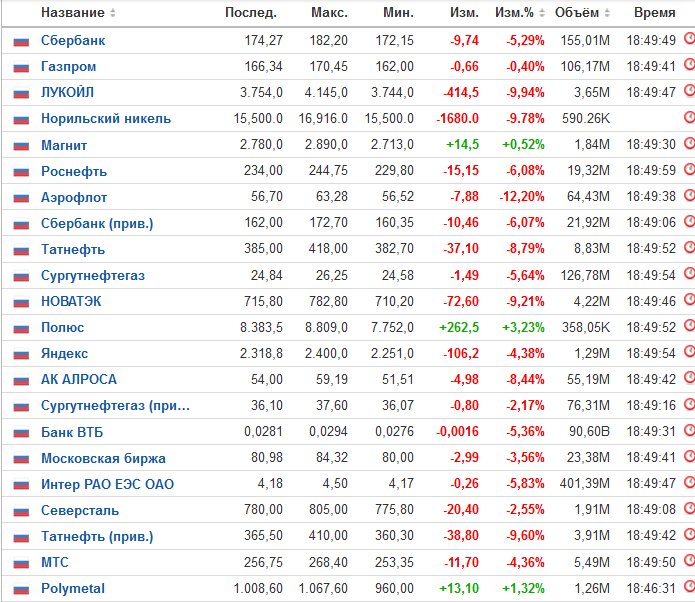Open the Сбербанк stock link

(x=73, y=40)
